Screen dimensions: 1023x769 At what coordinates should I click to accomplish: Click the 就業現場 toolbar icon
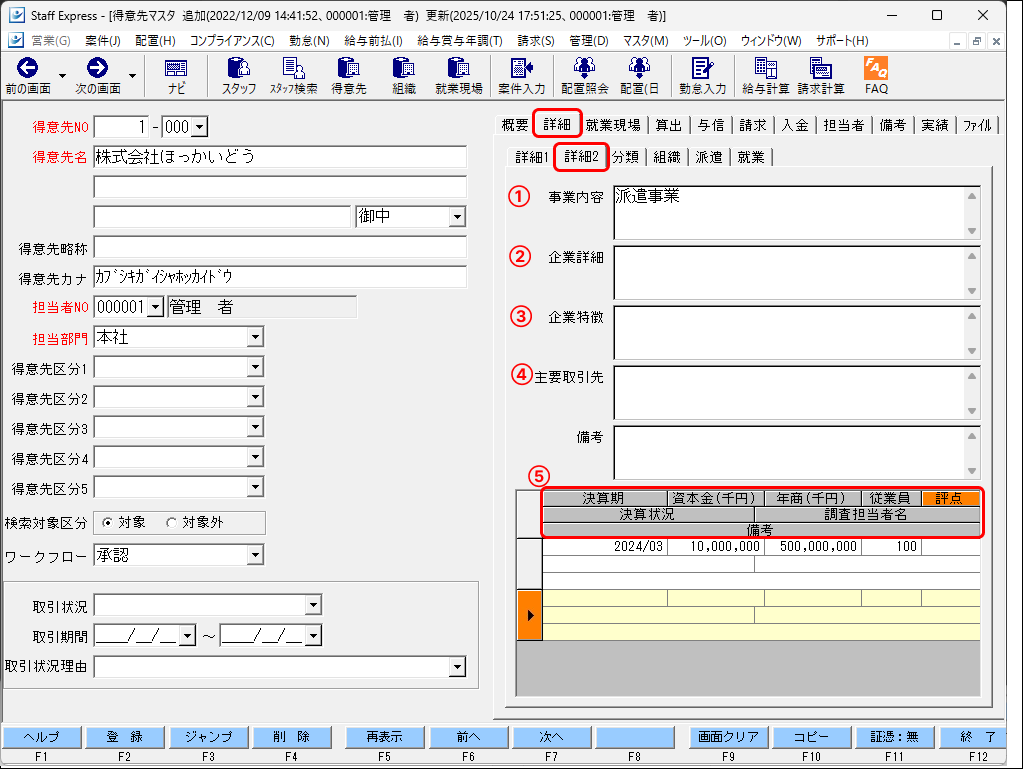pyautogui.click(x=459, y=75)
